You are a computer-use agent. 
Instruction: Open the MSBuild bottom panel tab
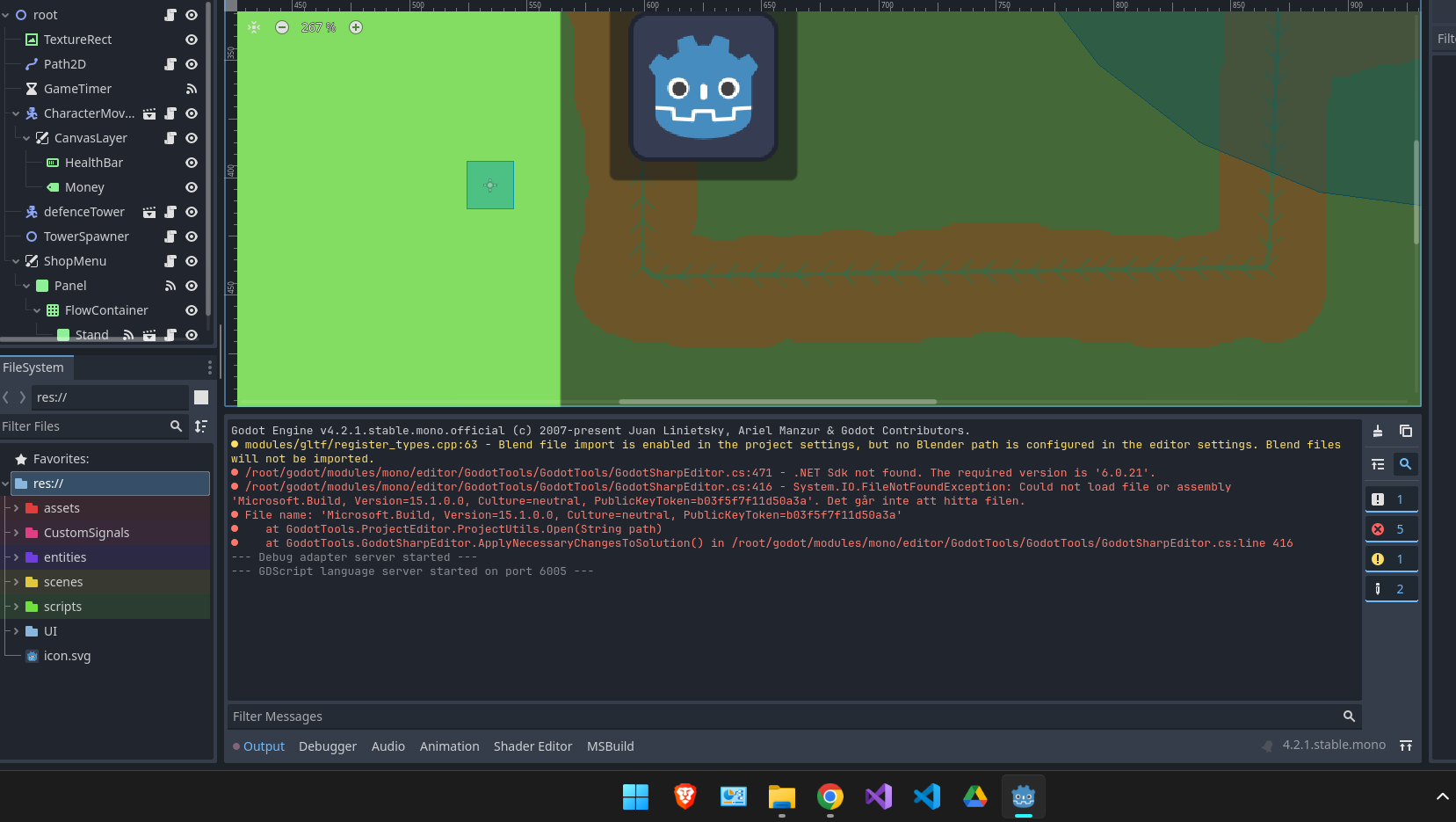coord(610,746)
